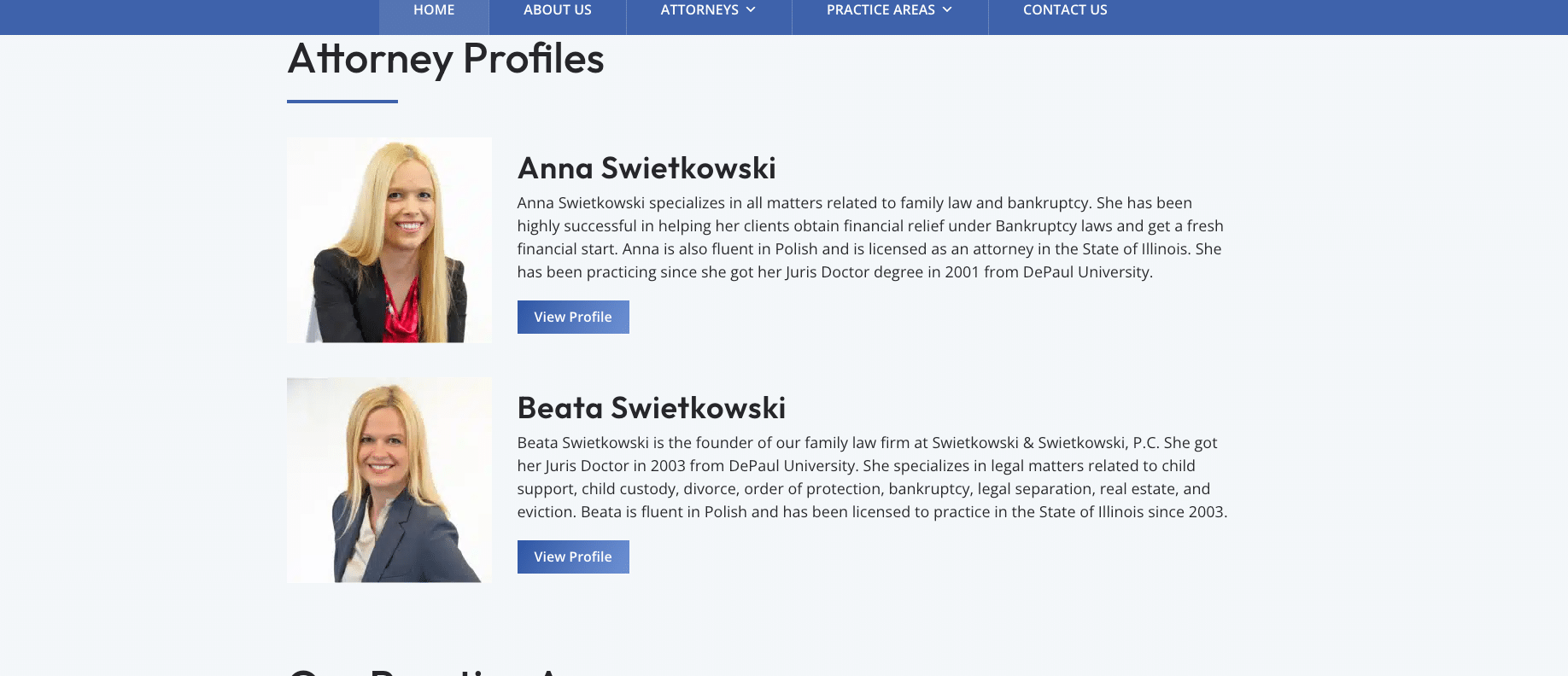1568x676 pixels.
Task: Expand the Practice Areas dropdown chevron
Action: pos(947,10)
